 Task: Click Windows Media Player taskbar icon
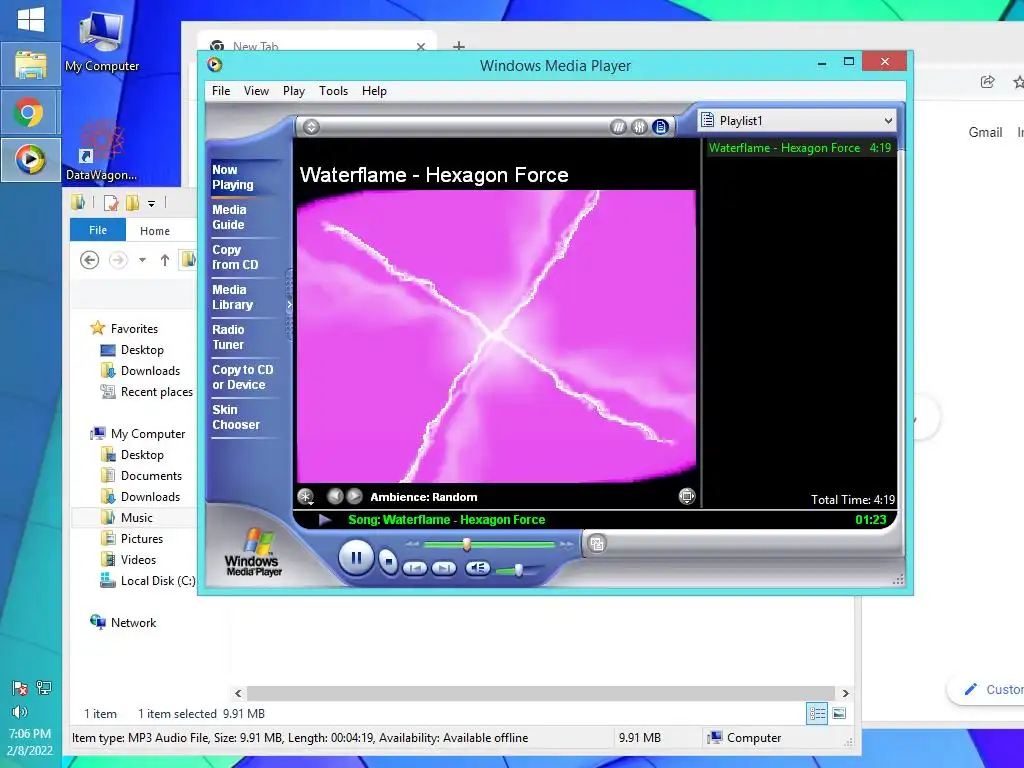[x=30, y=159]
